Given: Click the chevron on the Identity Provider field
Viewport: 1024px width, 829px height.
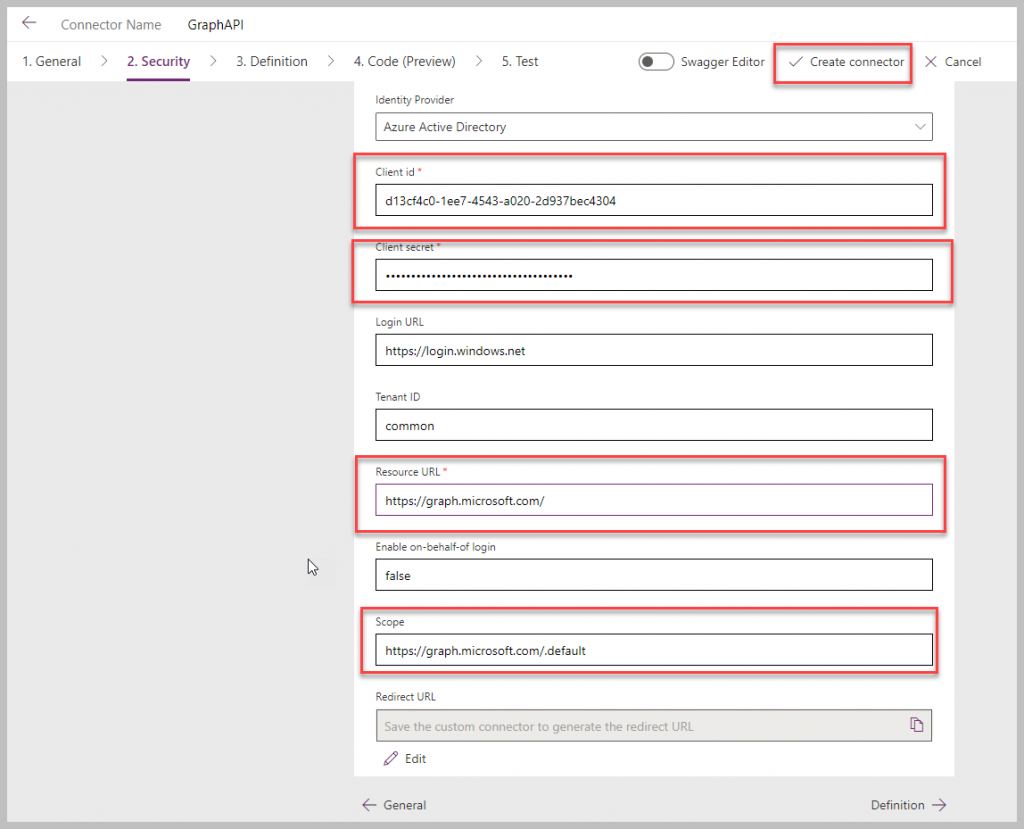Looking at the screenshot, I should tap(920, 126).
